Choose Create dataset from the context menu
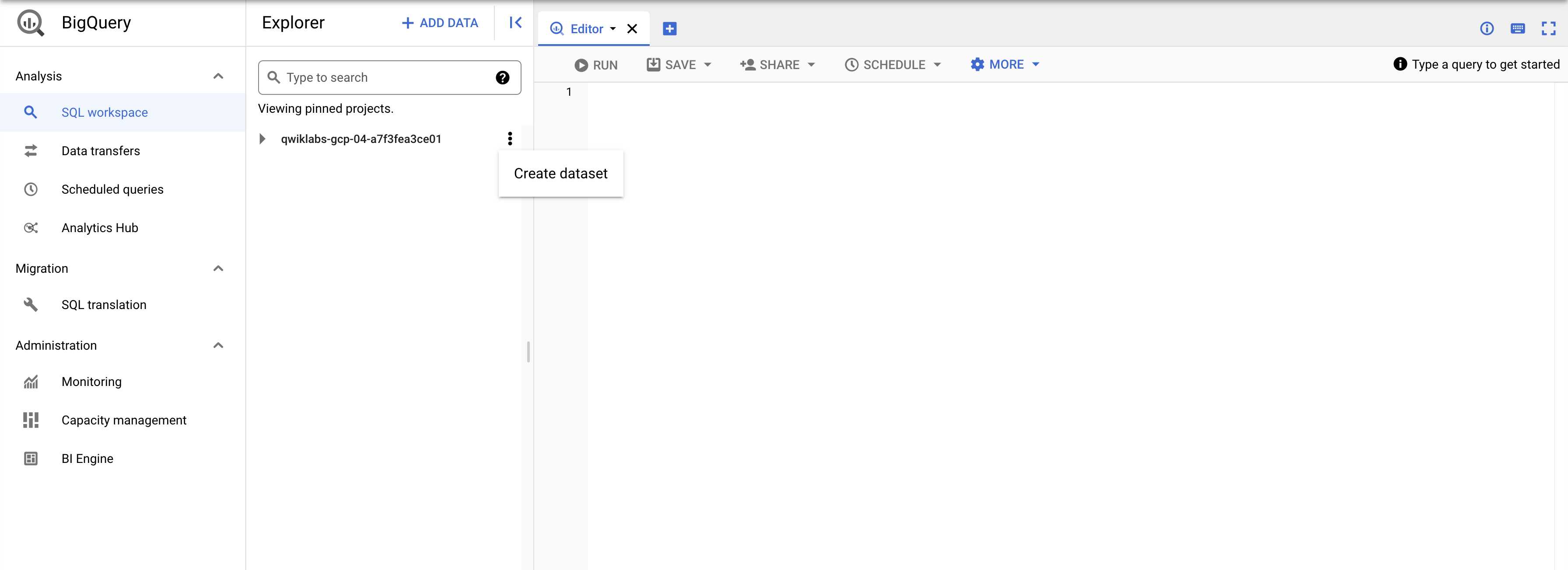1568x570 pixels. pyautogui.click(x=560, y=174)
